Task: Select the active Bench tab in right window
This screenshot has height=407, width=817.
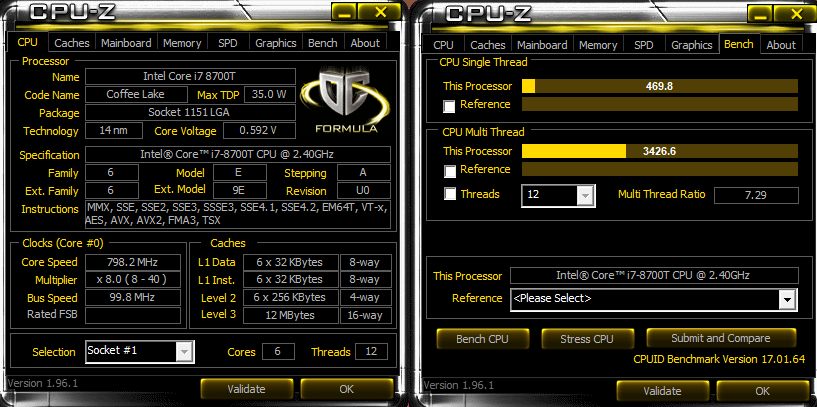Action: click(739, 44)
